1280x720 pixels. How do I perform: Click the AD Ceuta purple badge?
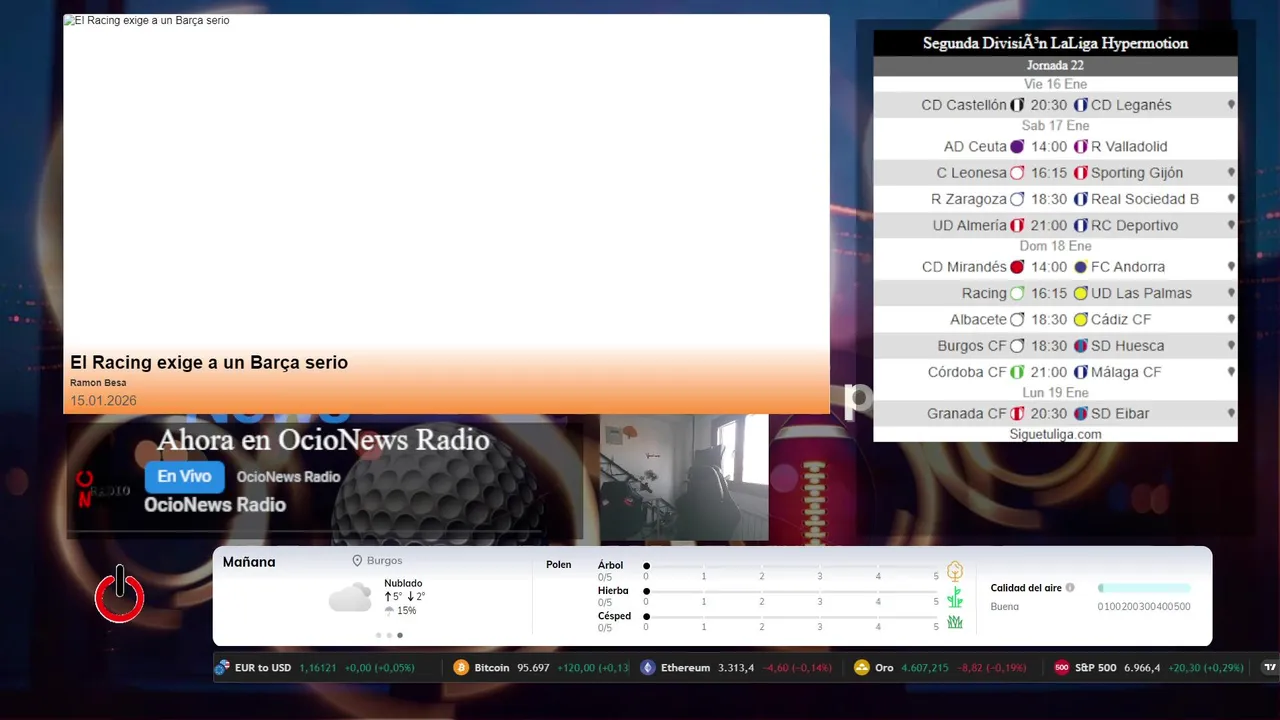tap(1017, 146)
